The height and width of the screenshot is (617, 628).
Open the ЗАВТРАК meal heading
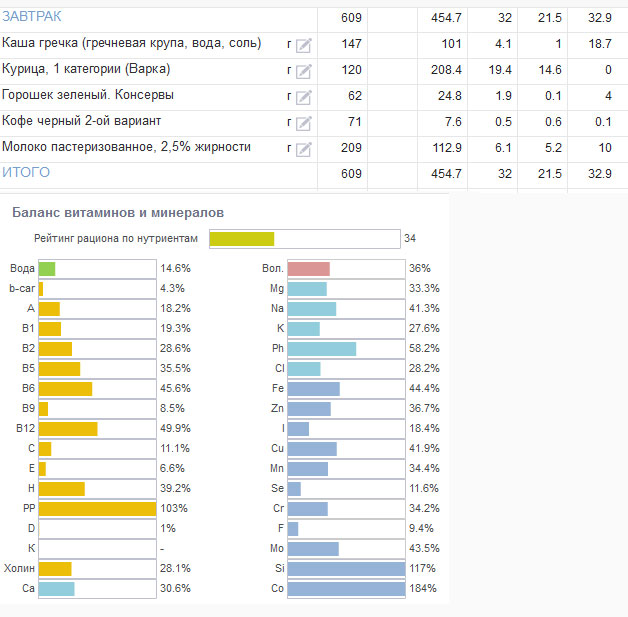point(32,17)
